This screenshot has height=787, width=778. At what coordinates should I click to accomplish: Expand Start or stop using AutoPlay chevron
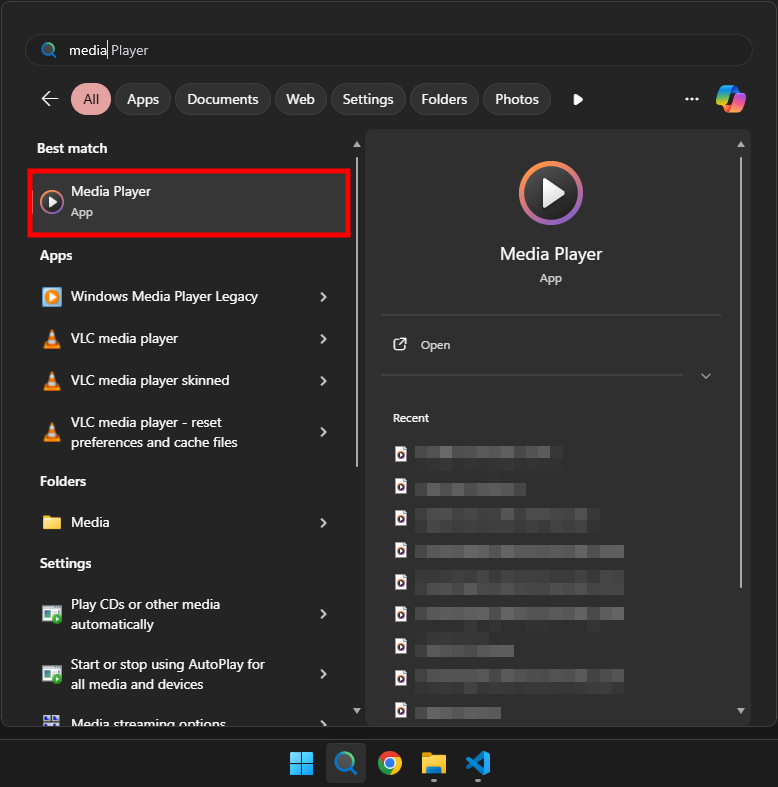point(324,674)
